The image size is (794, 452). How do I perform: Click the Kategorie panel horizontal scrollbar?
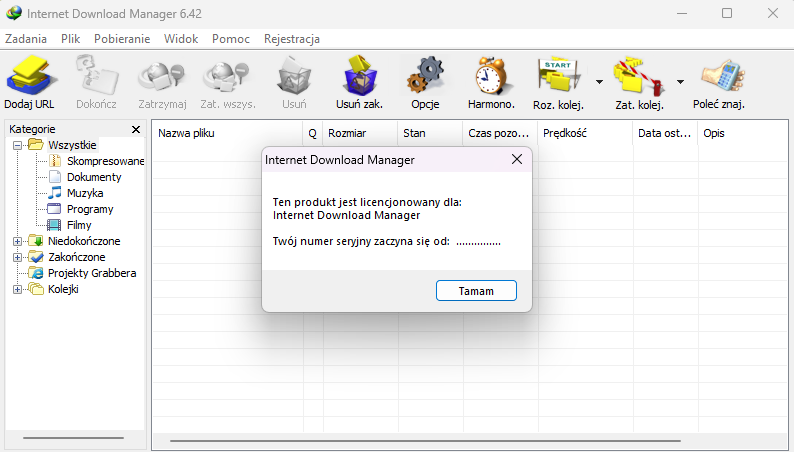point(73,438)
